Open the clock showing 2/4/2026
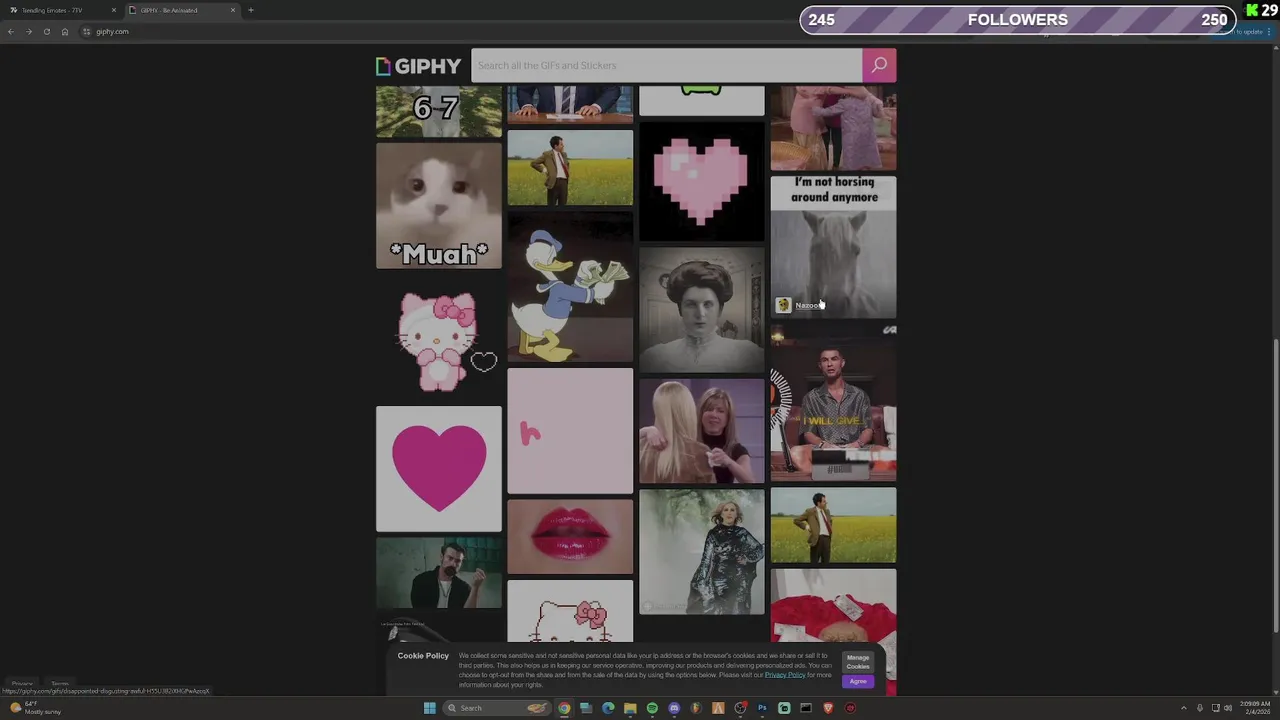Image resolution: width=1280 pixels, height=720 pixels. pyautogui.click(x=1255, y=708)
